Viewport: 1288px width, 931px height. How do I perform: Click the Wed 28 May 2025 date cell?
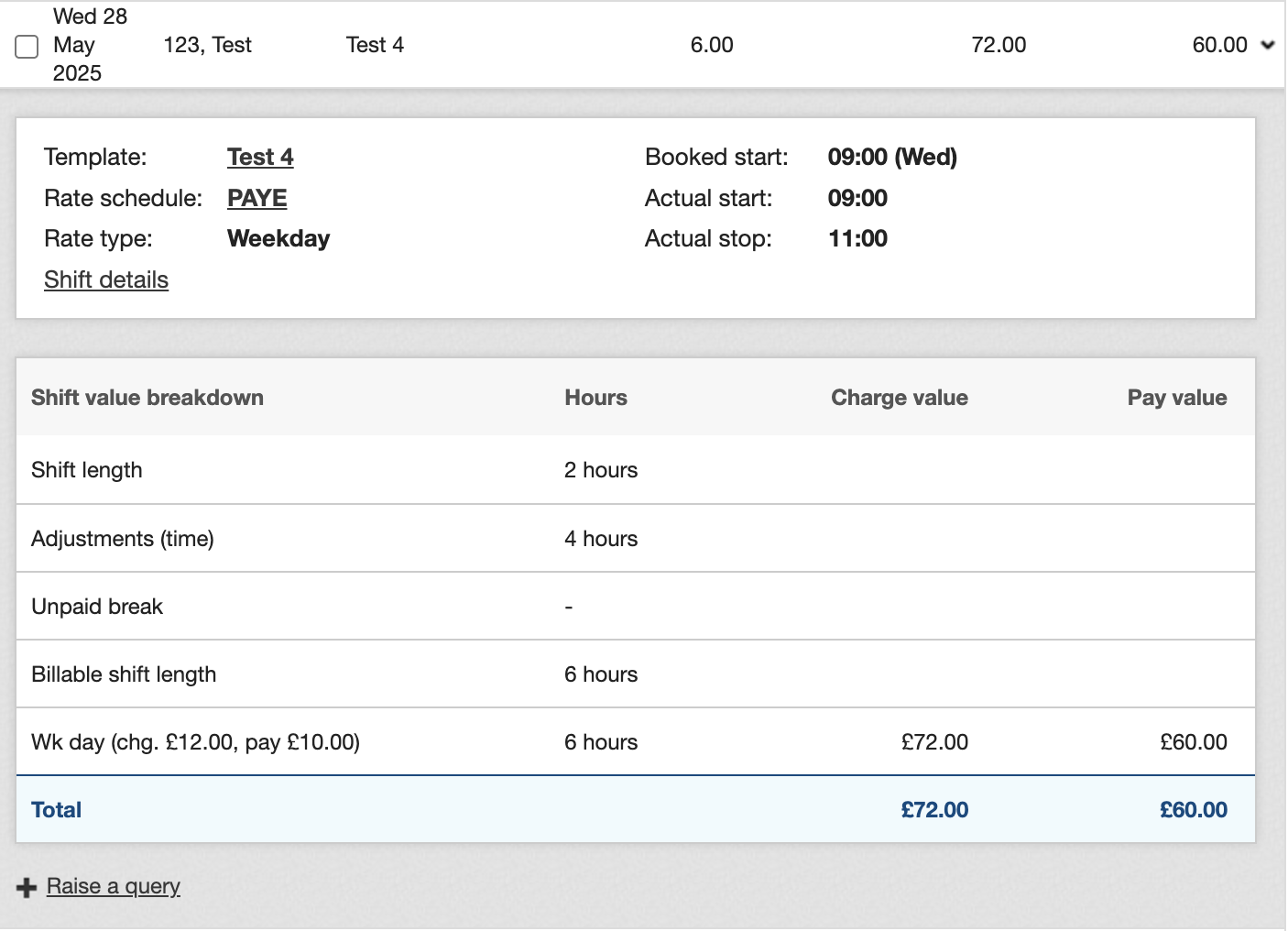click(x=89, y=45)
